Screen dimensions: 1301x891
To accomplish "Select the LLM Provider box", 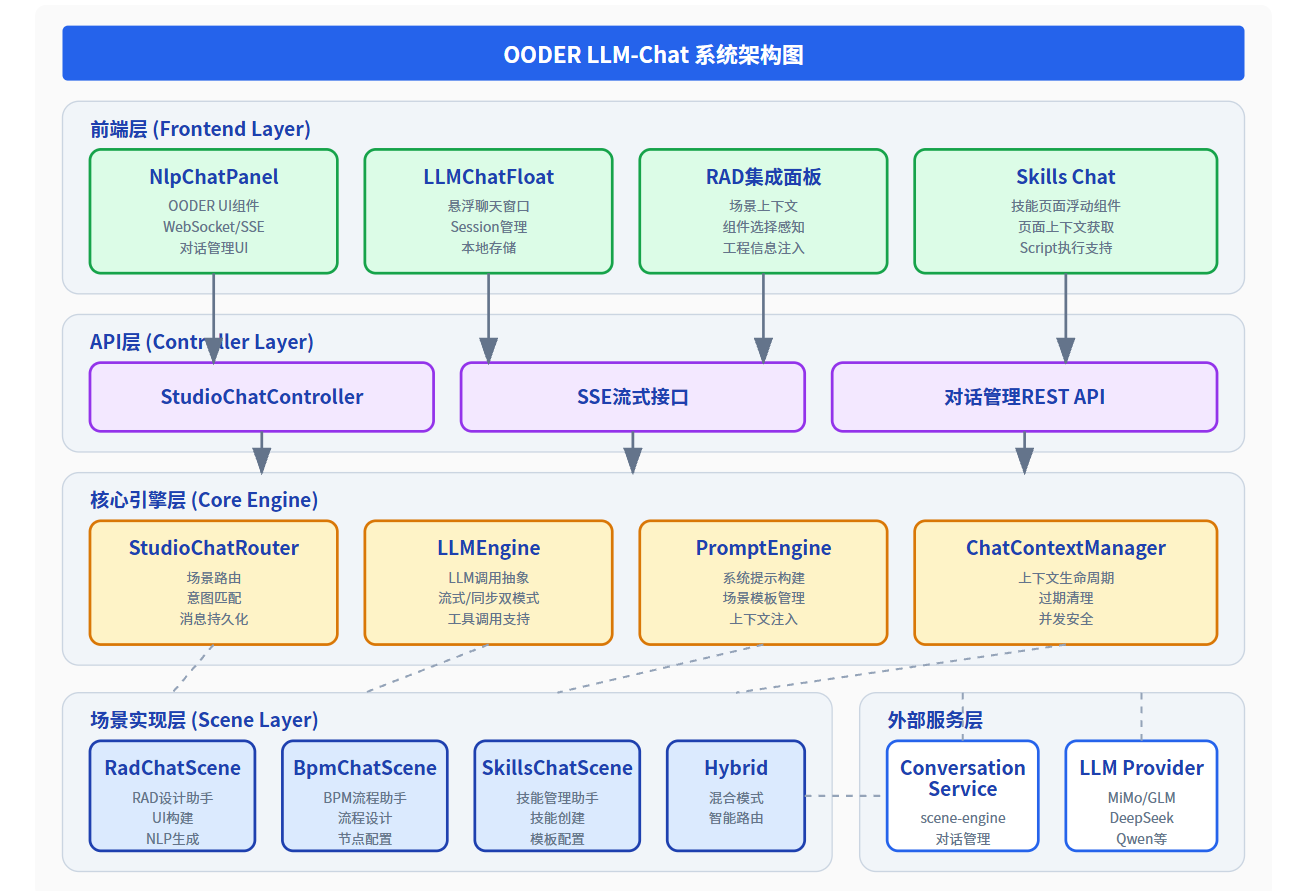I will click(1142, 796).
